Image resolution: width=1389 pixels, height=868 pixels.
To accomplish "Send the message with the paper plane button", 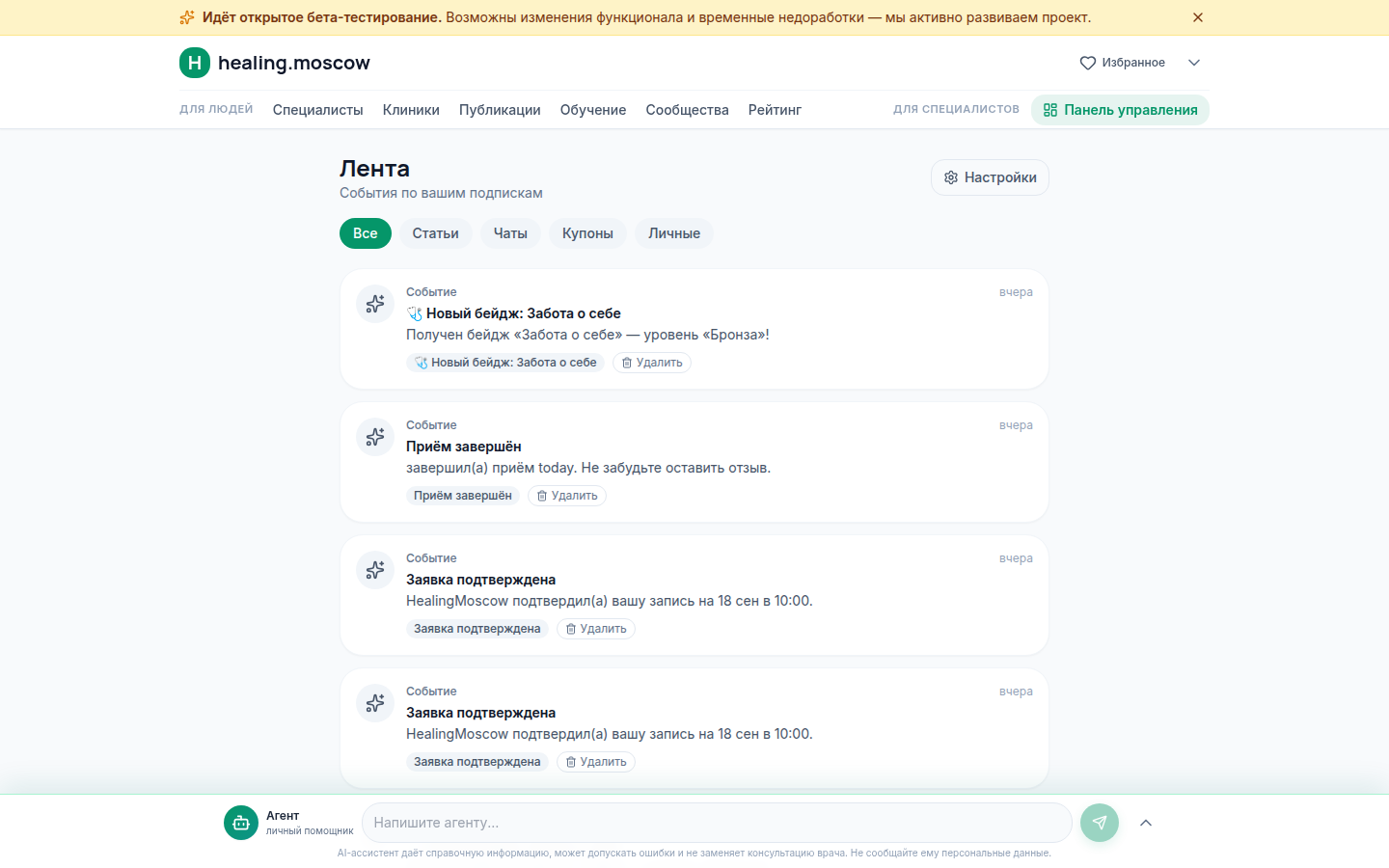I will (x=1100, y=823).
